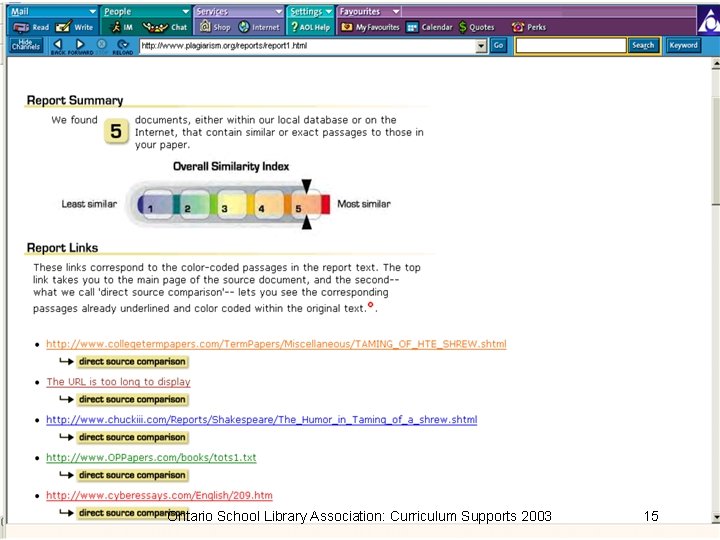Click the vertical scrollbar down arrow
This screenshot has height=540, width=720.
coord(715,518)
